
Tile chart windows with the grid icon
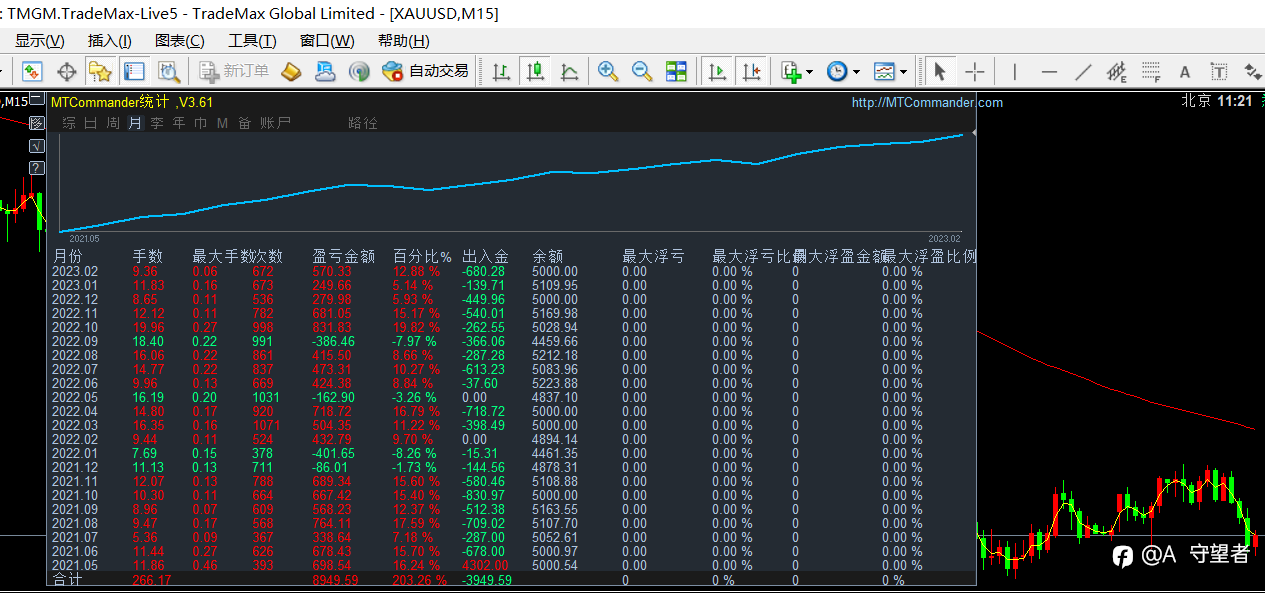676,71
